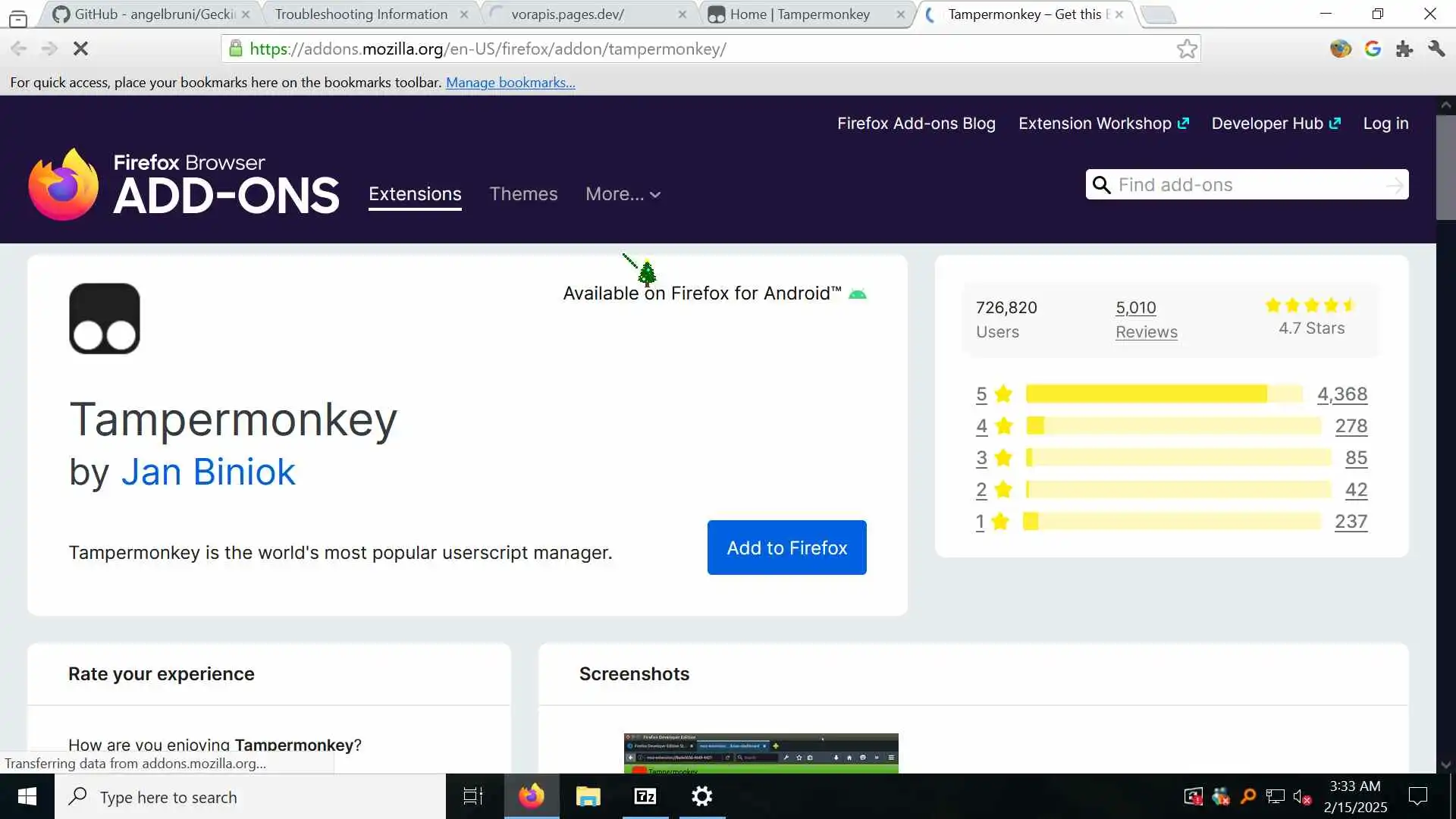The width and height of the screenshot is (1456, 819).
Task: Open the extensions puzzle piece icon
Action: point(1404,49)
